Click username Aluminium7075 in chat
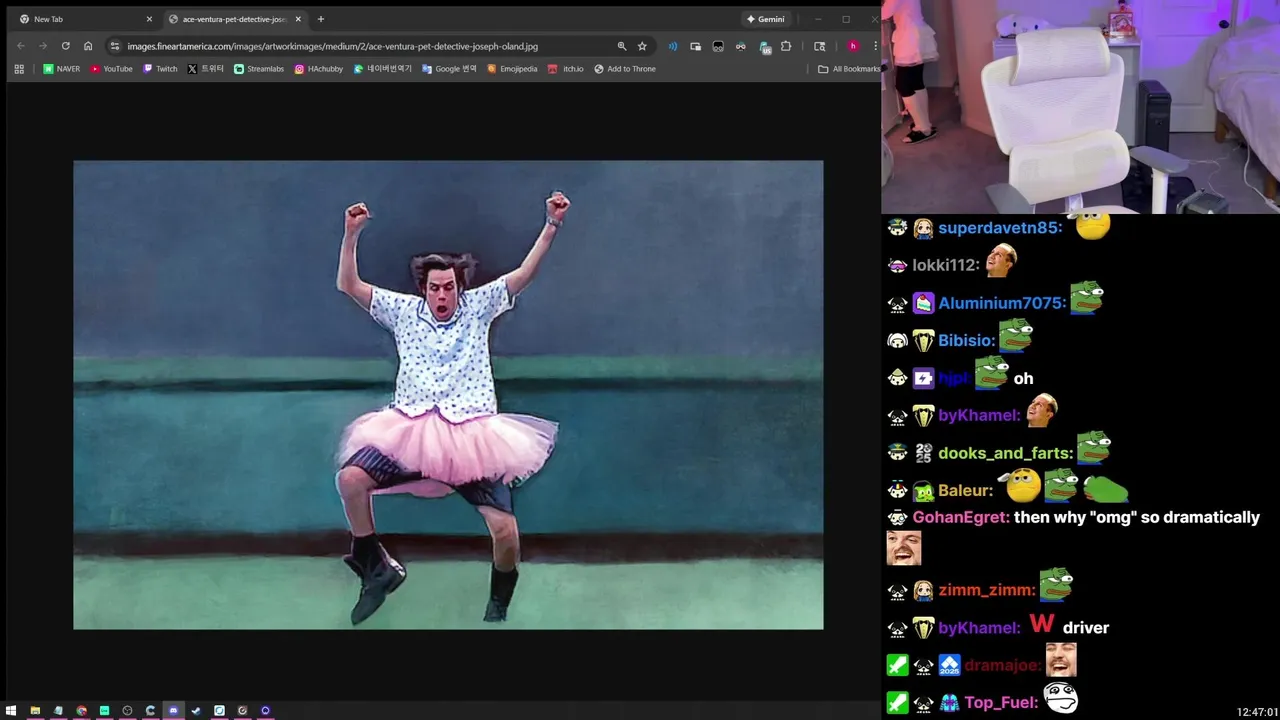This screenshot has height=720, width=1280. [x=1002, y=303]
